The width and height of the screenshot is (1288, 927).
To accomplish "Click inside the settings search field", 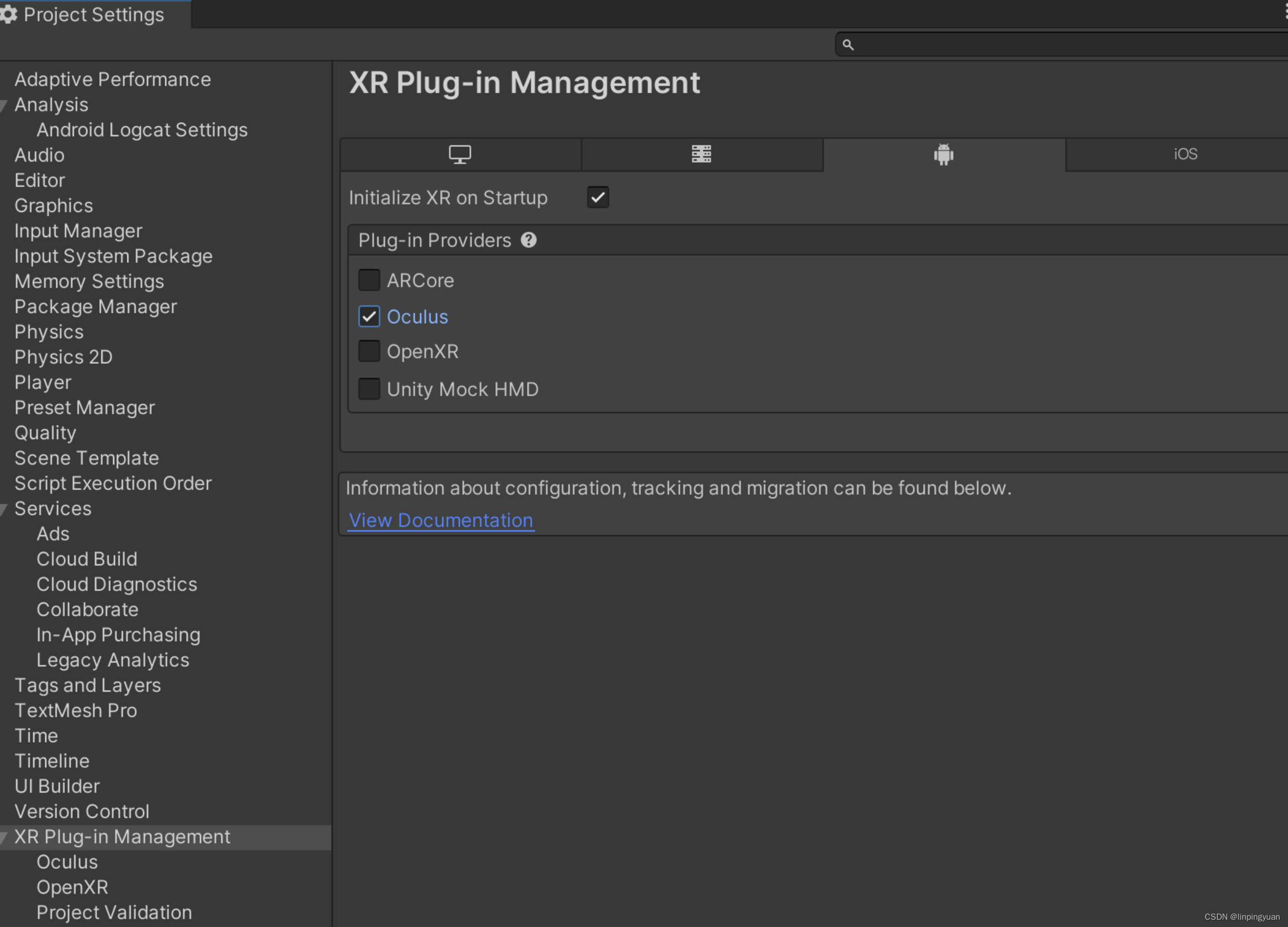I will 1068,45.
